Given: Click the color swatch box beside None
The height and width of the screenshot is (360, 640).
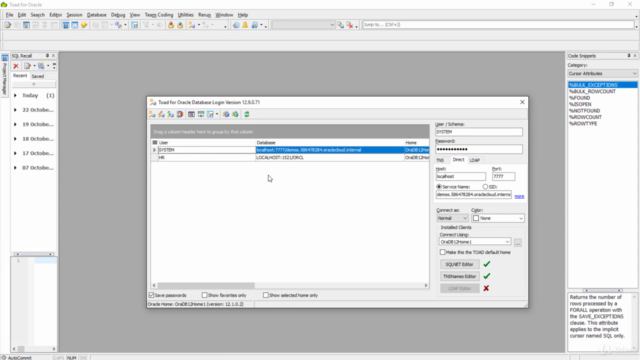Looking at the screenshot, I should [476, 218].
